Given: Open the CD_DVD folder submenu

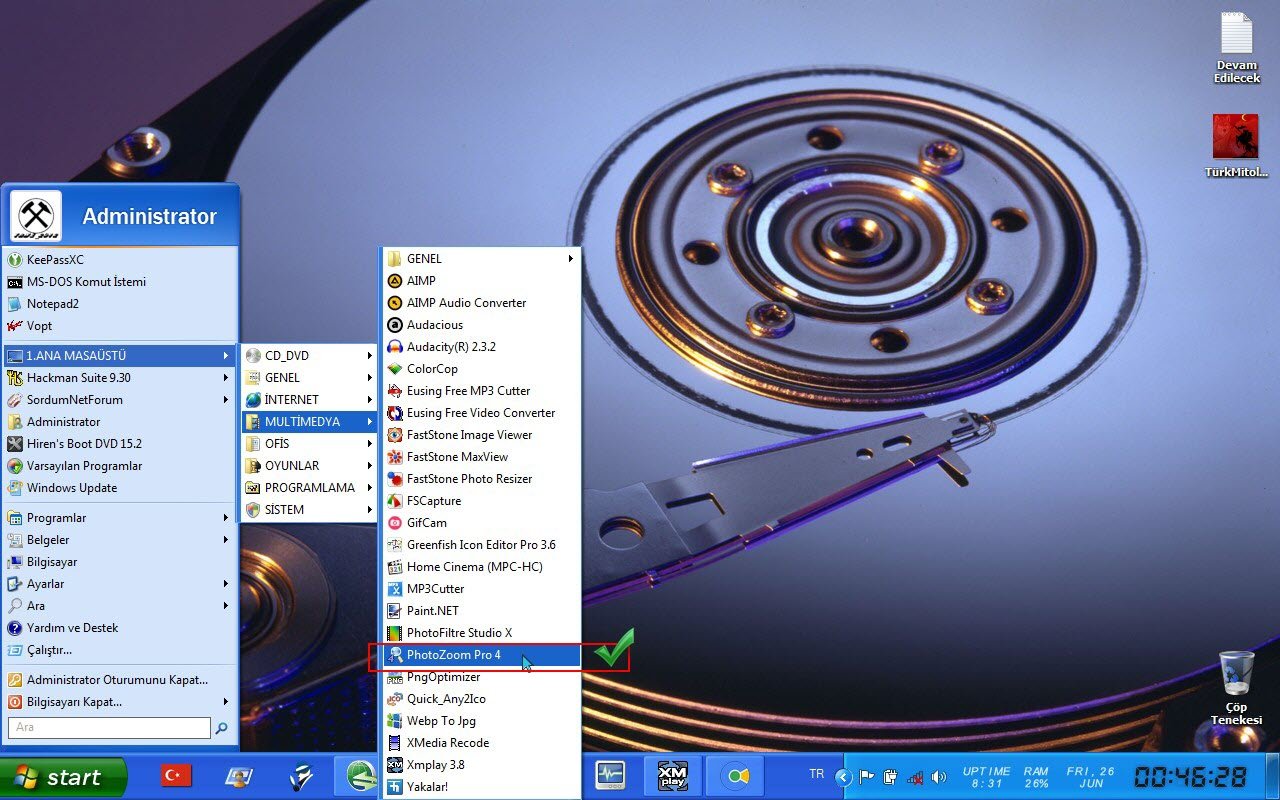Looking at the screenshot, I should [x=309, y=356].
